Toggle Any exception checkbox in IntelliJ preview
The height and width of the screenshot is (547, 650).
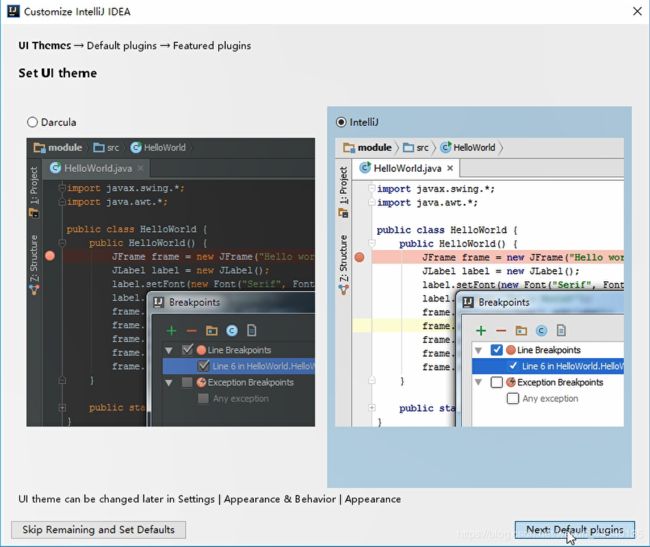tap(513, 399)
